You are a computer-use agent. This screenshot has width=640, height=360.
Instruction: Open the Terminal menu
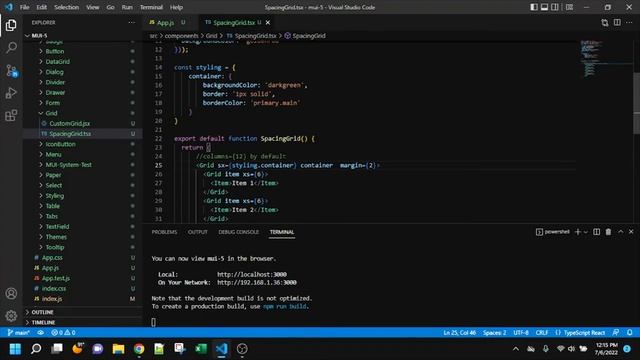coord(151,7)
